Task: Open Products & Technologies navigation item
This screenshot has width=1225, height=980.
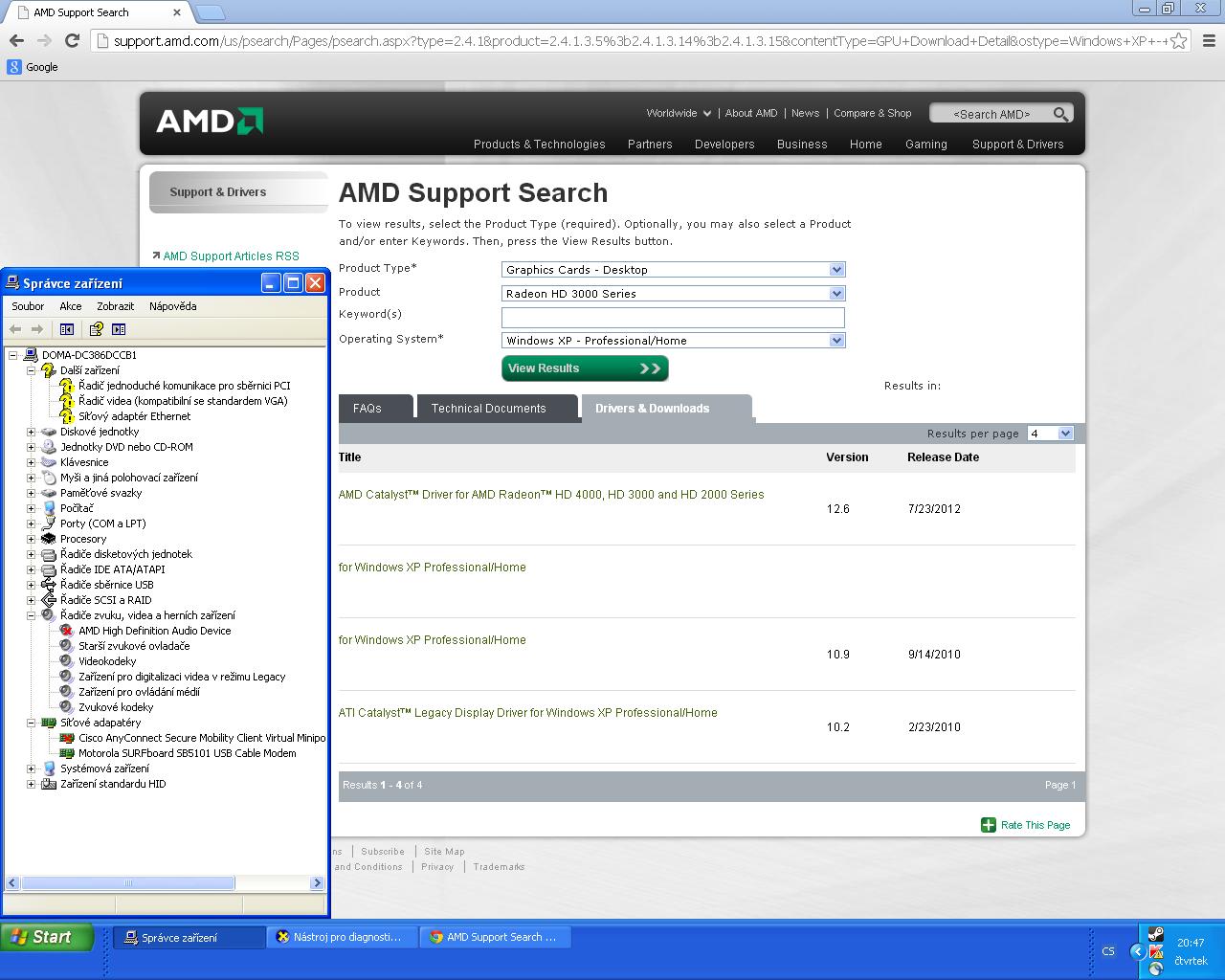Action: pos(539,145)
